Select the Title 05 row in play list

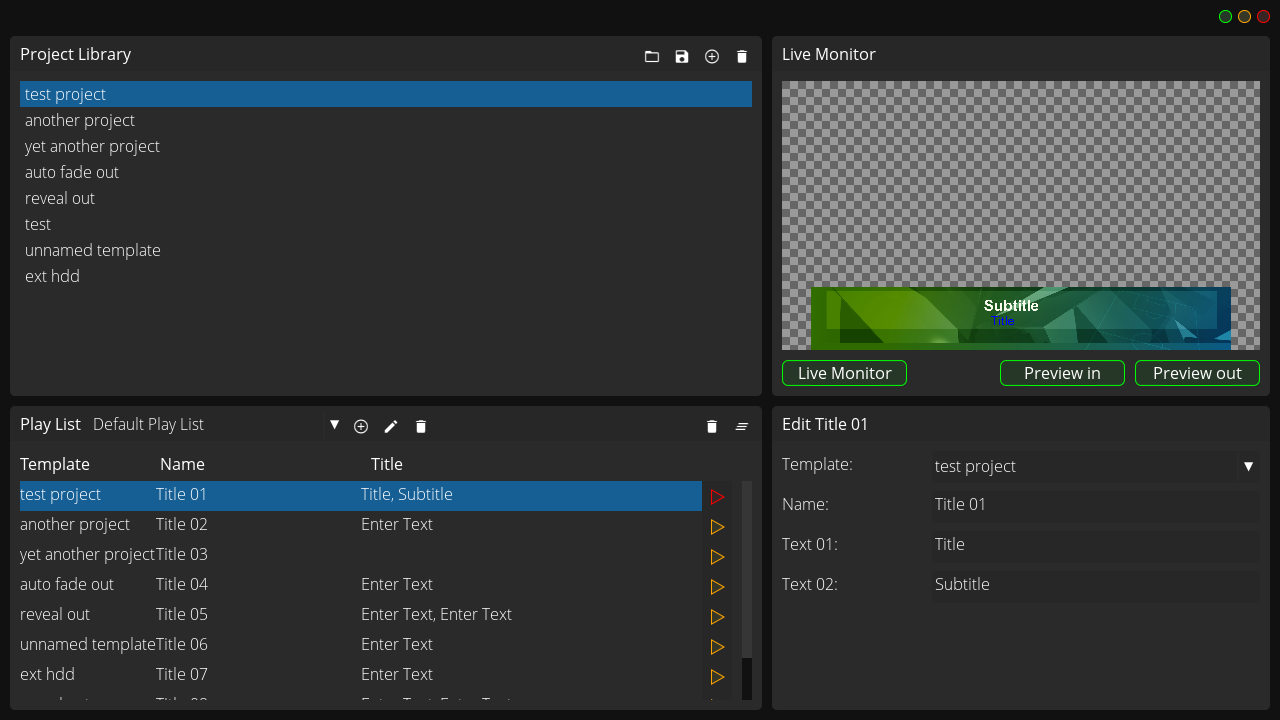[x=361, y=616]
